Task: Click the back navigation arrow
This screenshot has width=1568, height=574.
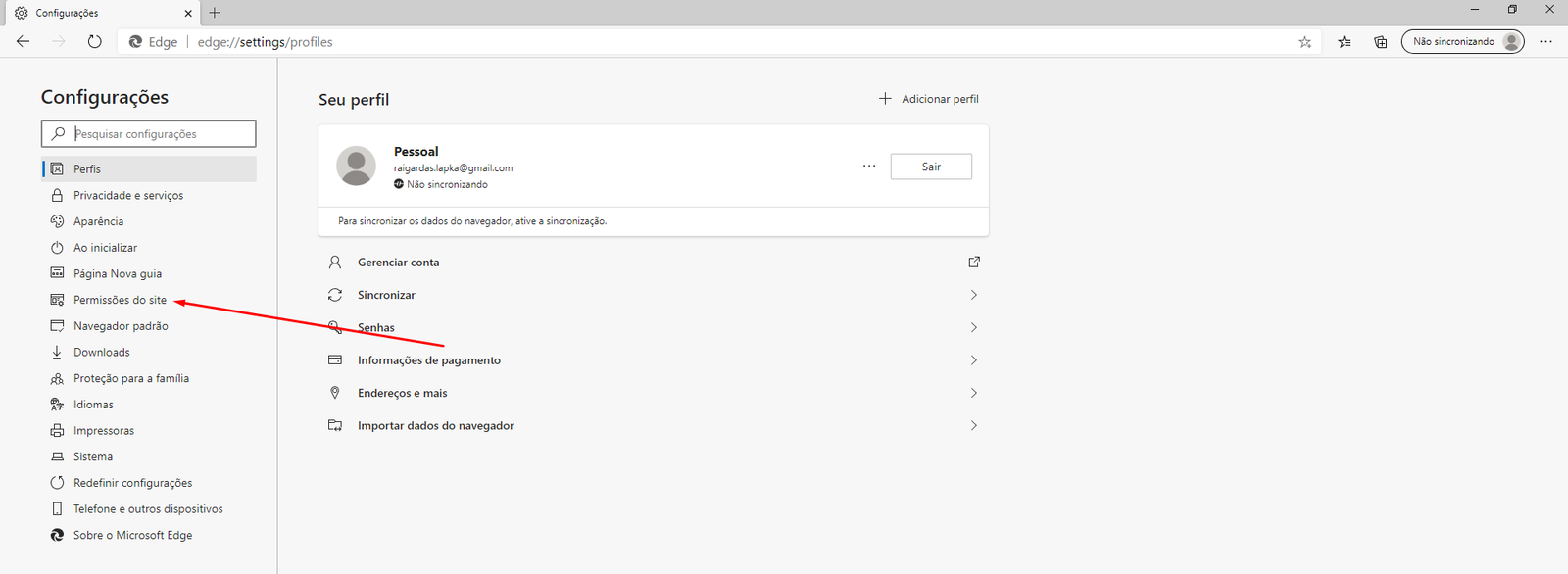Action: [24, 42]
